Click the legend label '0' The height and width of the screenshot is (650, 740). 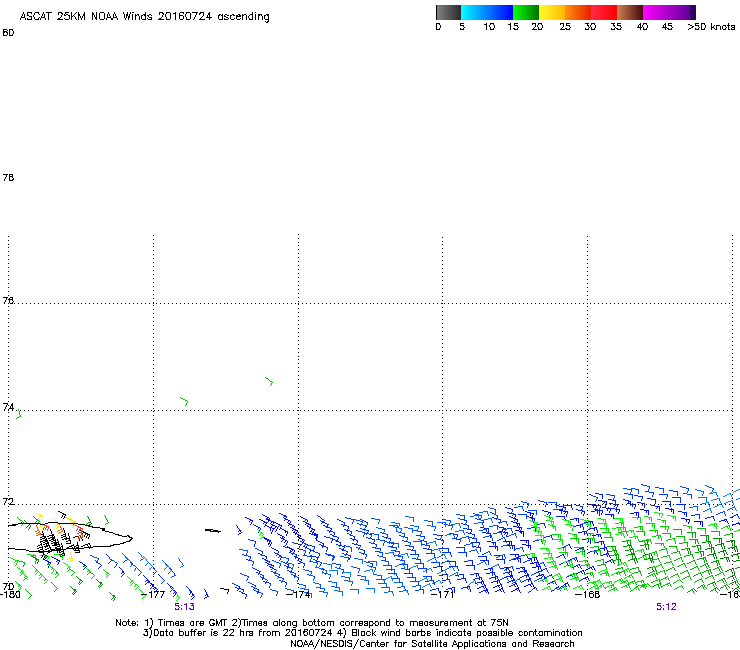point(438,27)
